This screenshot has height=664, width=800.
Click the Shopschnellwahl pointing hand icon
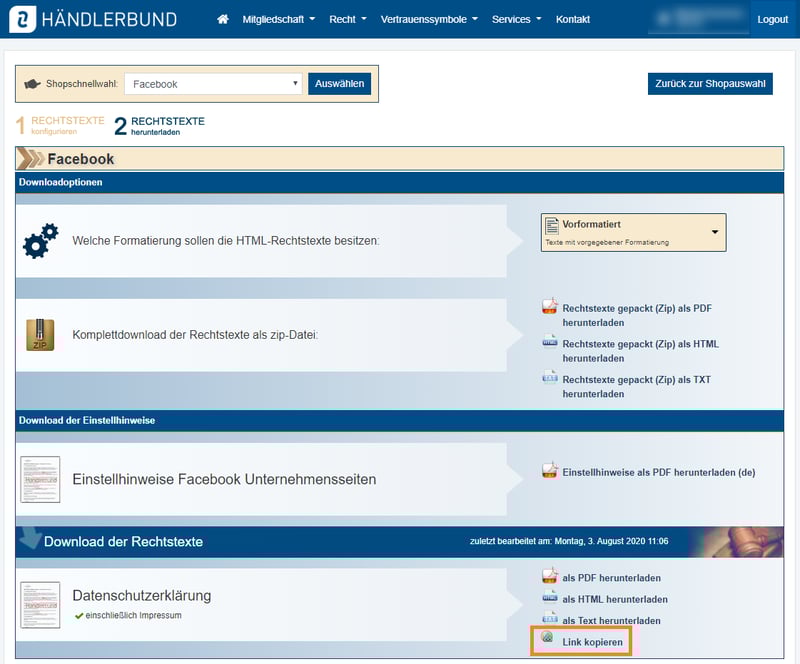32,84
